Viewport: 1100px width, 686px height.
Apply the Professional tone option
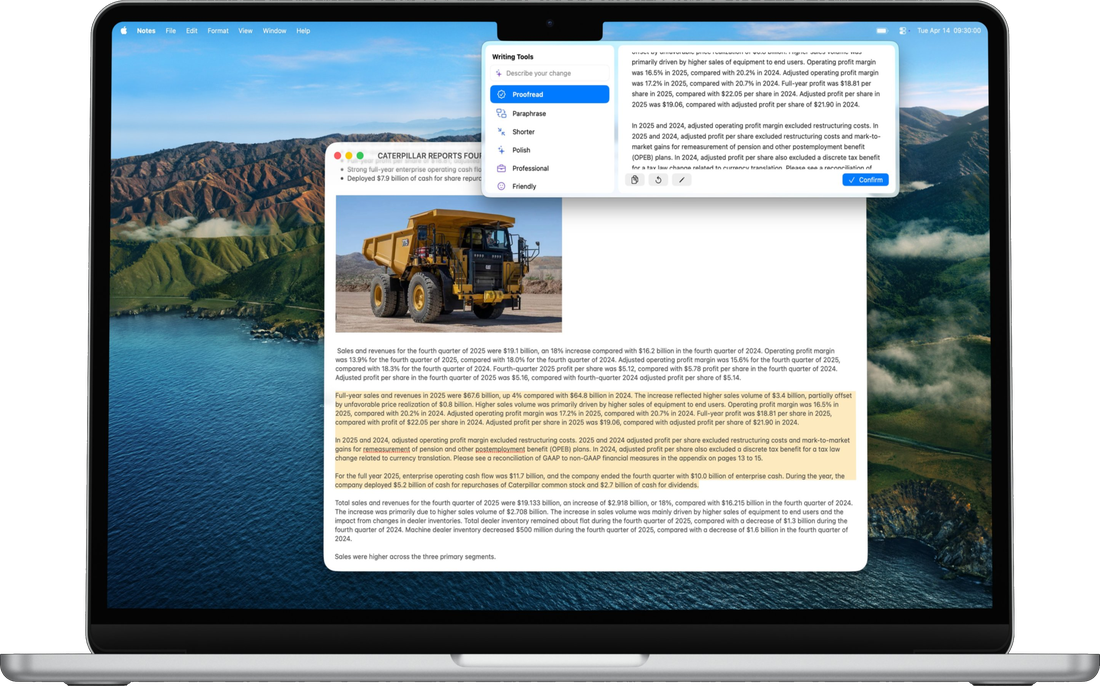coord(549,168)
